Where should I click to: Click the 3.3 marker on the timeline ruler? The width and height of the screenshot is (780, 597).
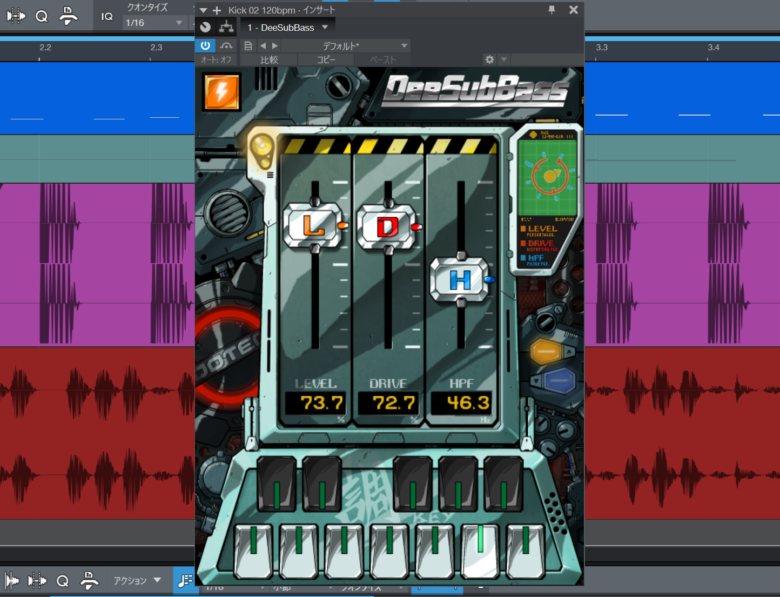click(602, 47)
